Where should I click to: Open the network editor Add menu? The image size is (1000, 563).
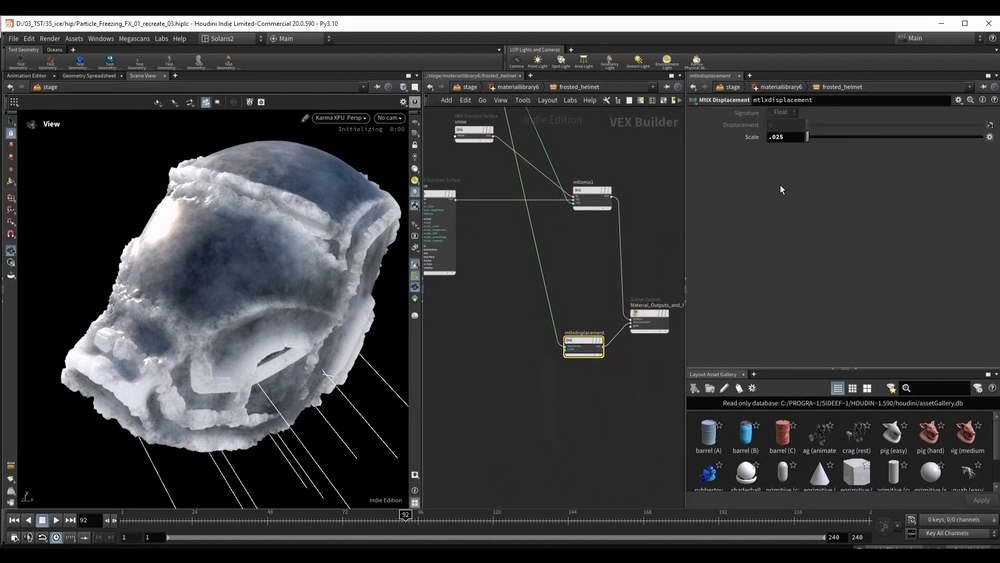click(446, 100)
